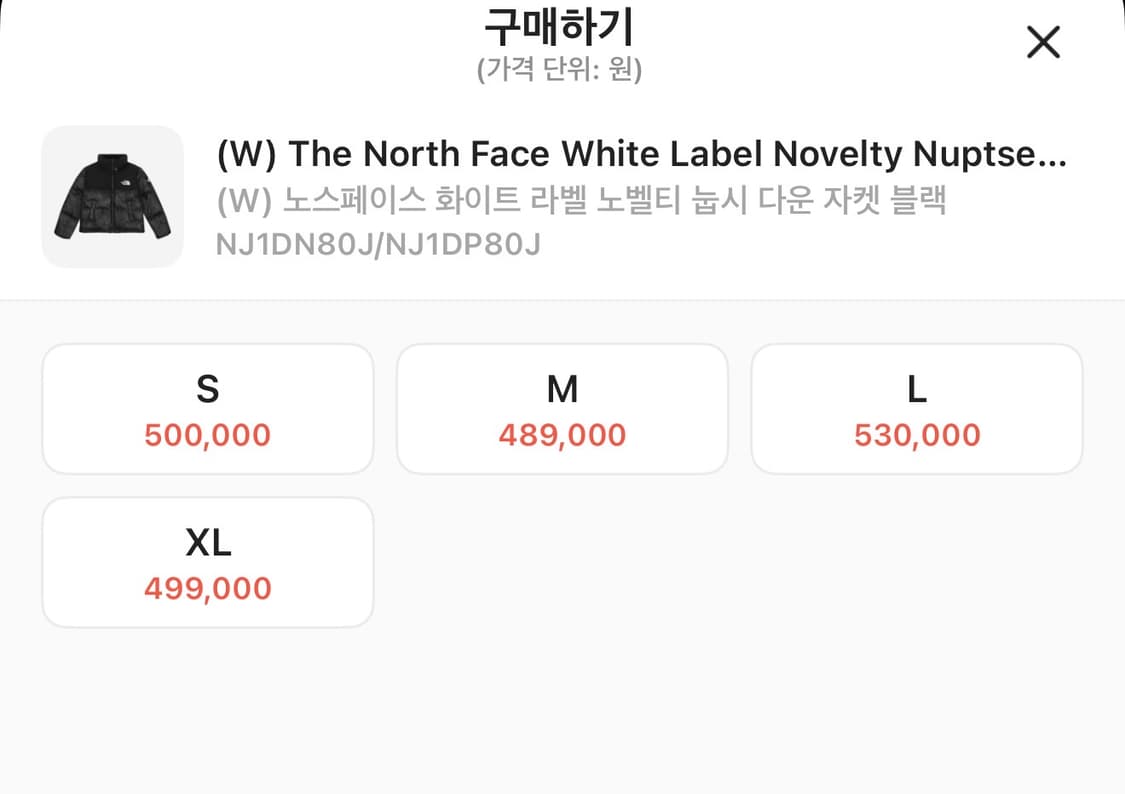Click the letter L size label
The height and width of the screenshot is (794, 1125).
tap(916, 389)
